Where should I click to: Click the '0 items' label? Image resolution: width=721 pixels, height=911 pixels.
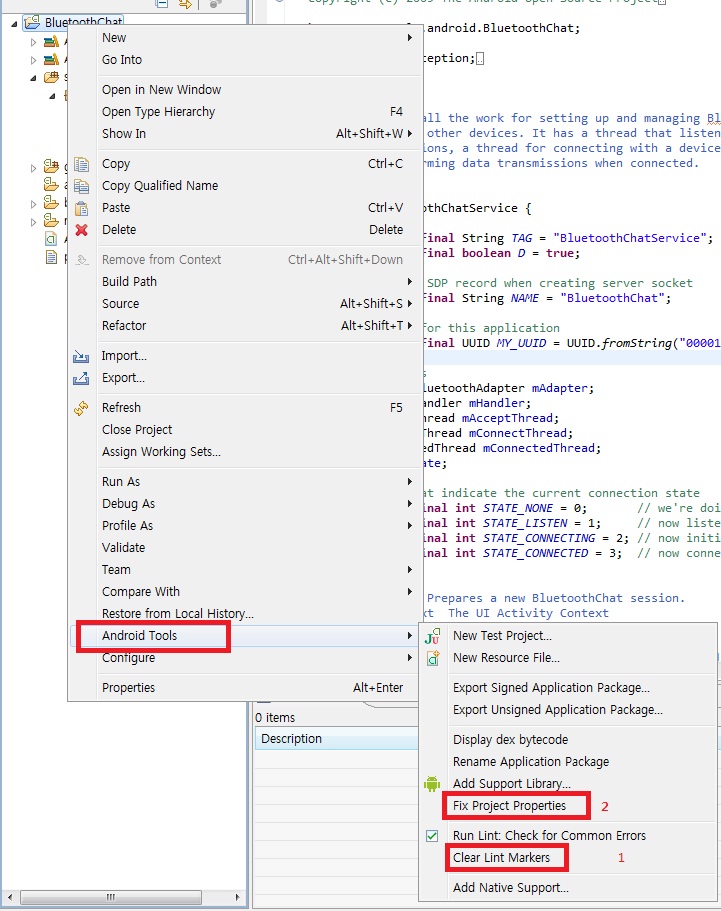(275, 718)
